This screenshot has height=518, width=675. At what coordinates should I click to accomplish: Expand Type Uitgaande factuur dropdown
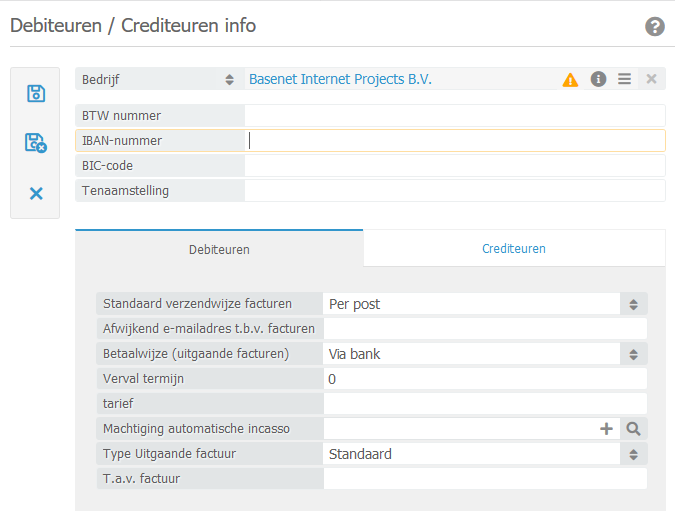pos(633,454)
